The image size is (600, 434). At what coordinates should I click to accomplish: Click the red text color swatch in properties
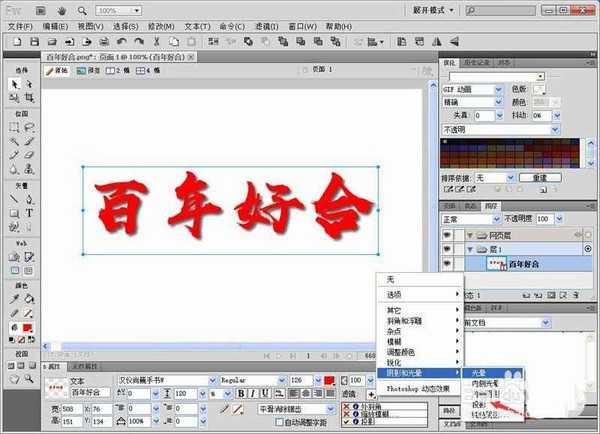[x=329, y=380]
